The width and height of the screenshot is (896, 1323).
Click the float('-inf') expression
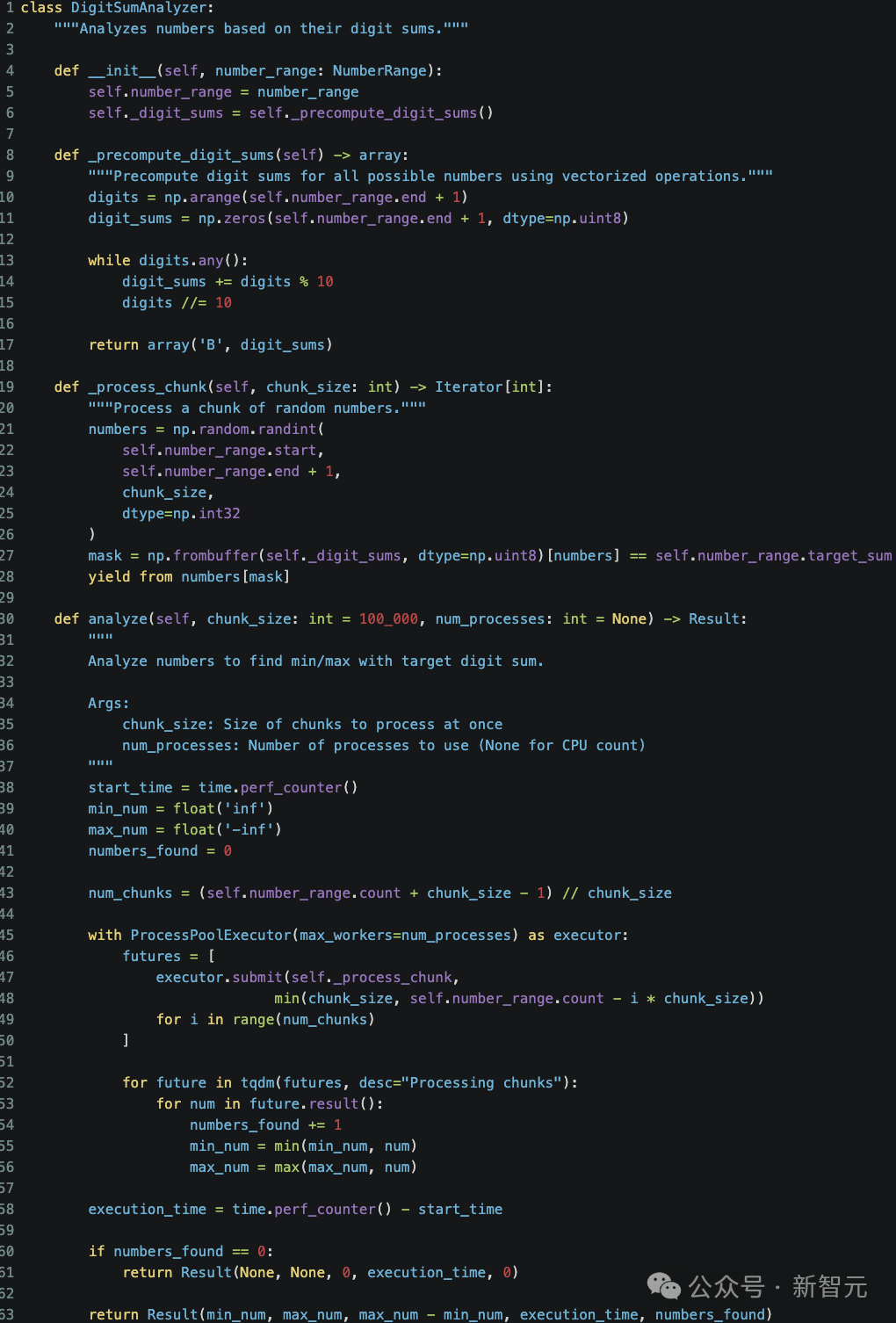pos(227,829)
